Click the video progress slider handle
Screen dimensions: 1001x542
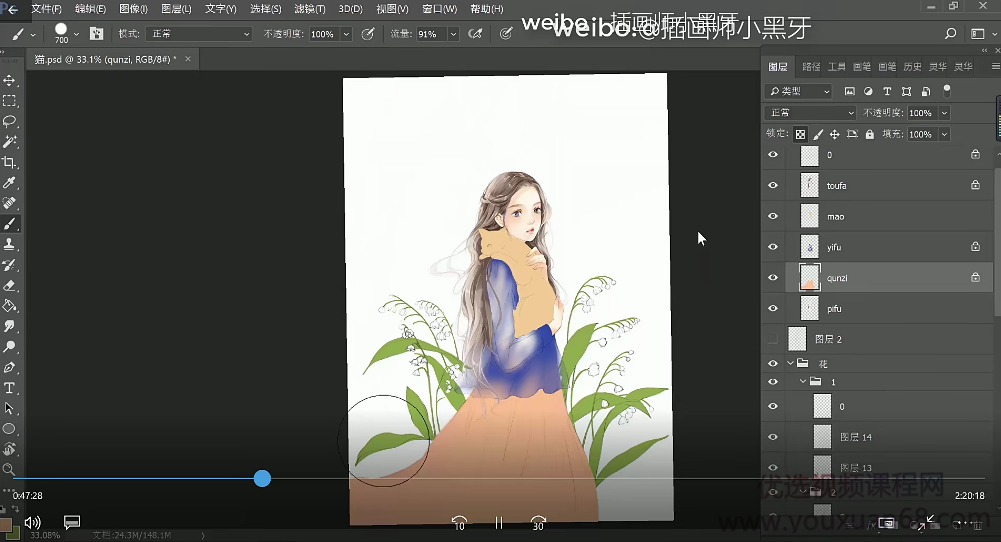[x=262, y=479]
